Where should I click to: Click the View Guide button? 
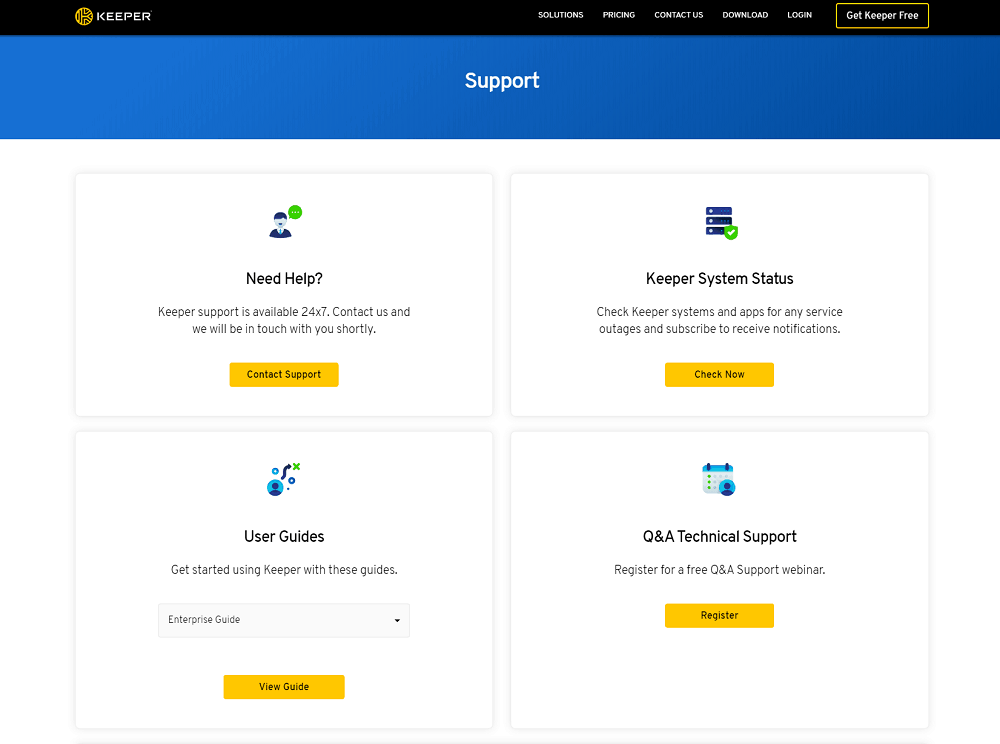284,687
